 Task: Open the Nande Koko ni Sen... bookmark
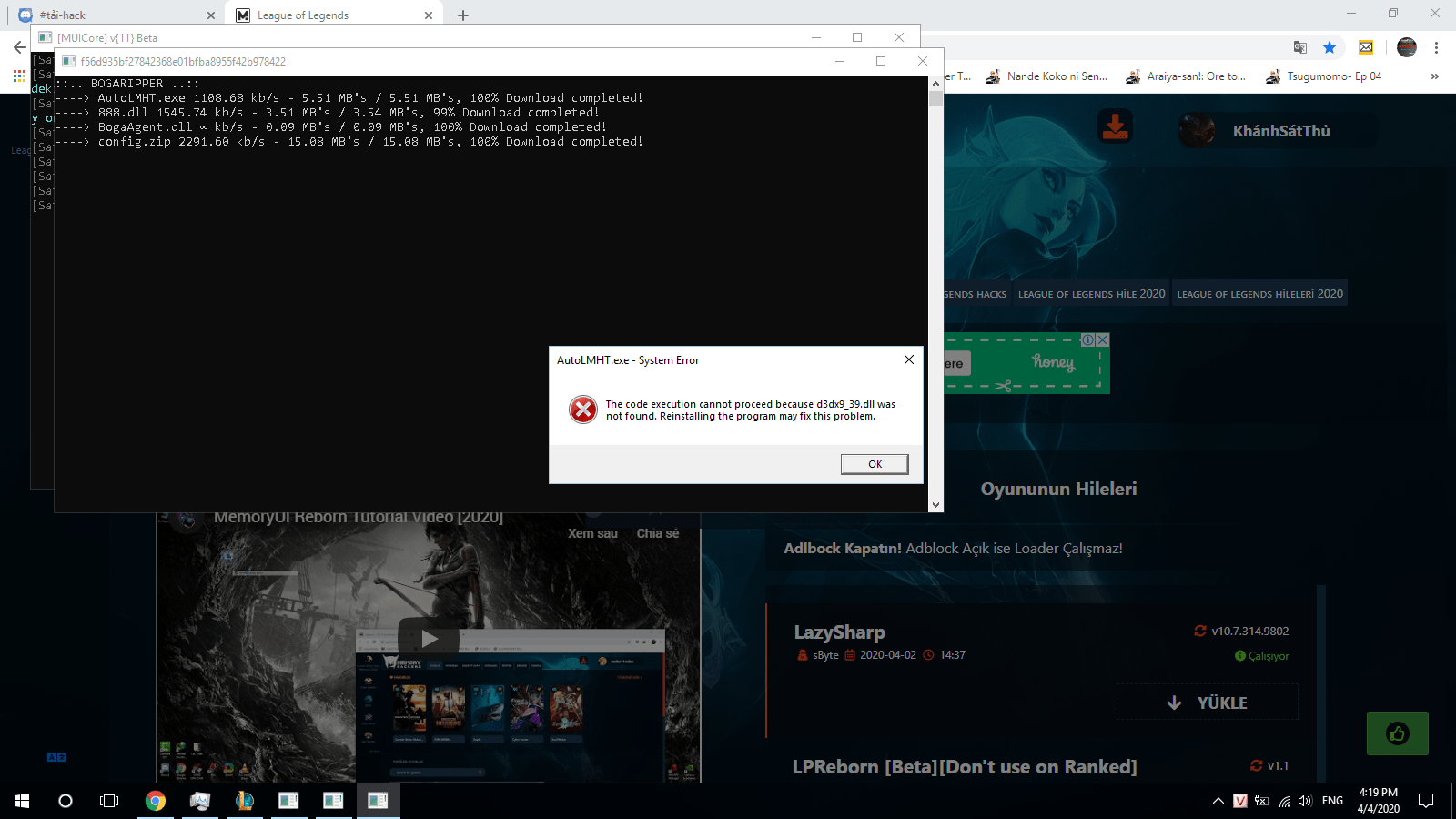coord(1047,76)
